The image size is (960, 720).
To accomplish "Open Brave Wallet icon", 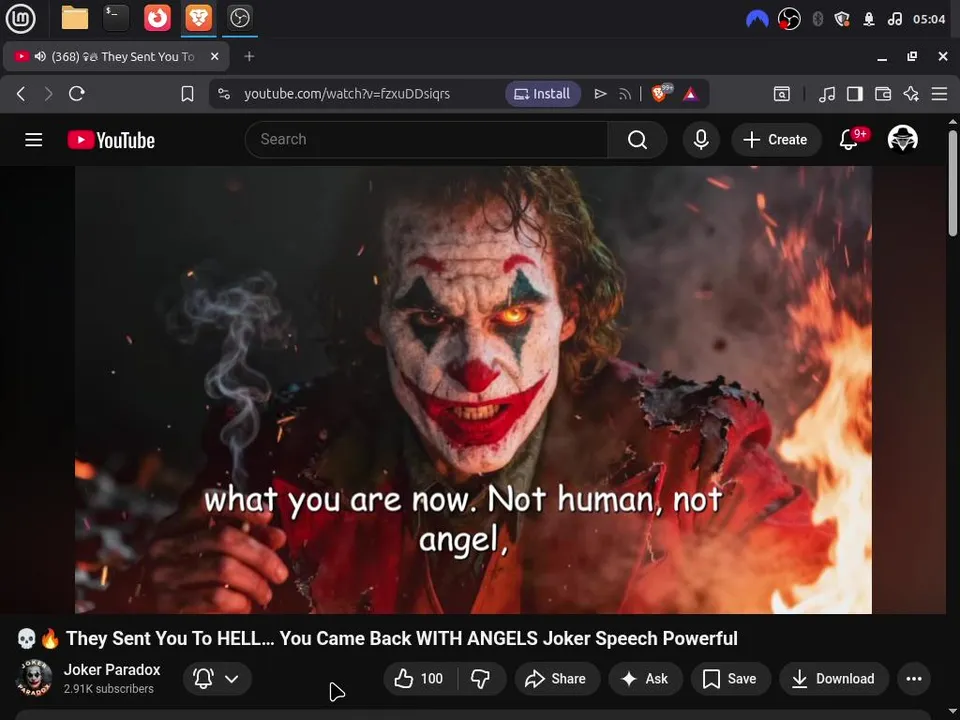I will pos(883,94).
